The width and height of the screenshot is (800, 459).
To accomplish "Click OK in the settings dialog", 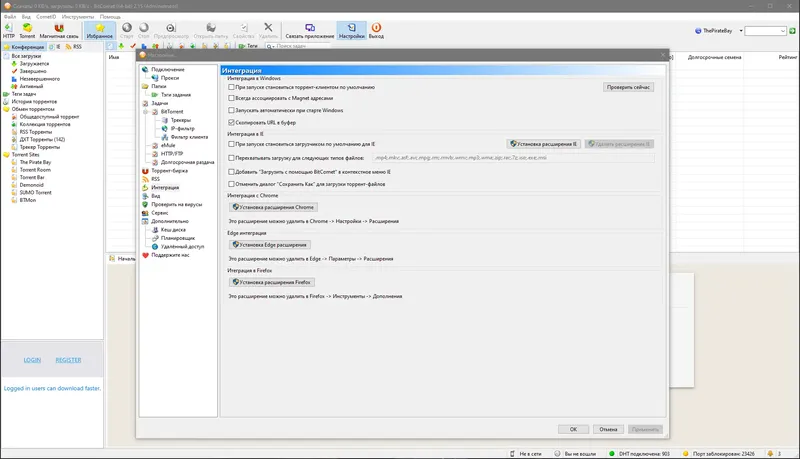I will point(573,429).
